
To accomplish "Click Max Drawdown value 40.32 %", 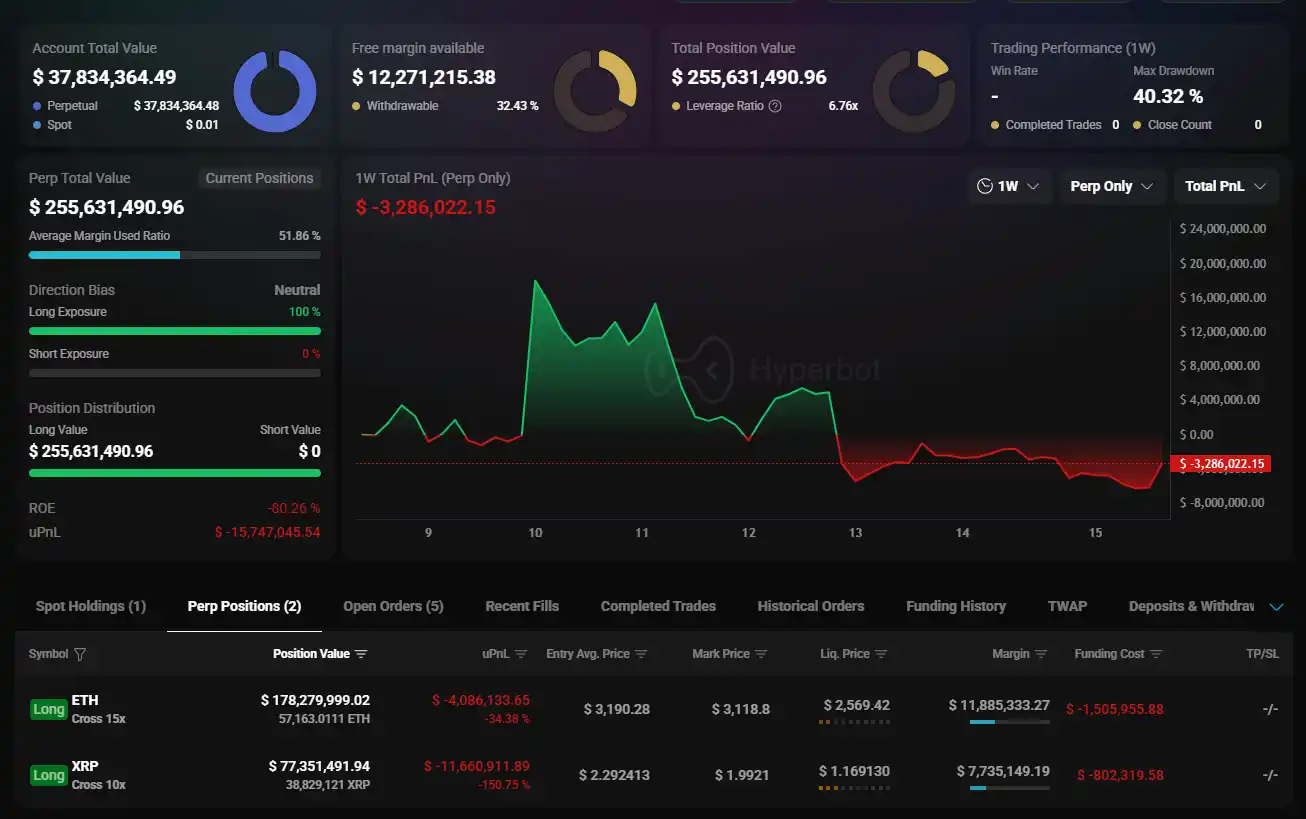I will coord(1168,96).
